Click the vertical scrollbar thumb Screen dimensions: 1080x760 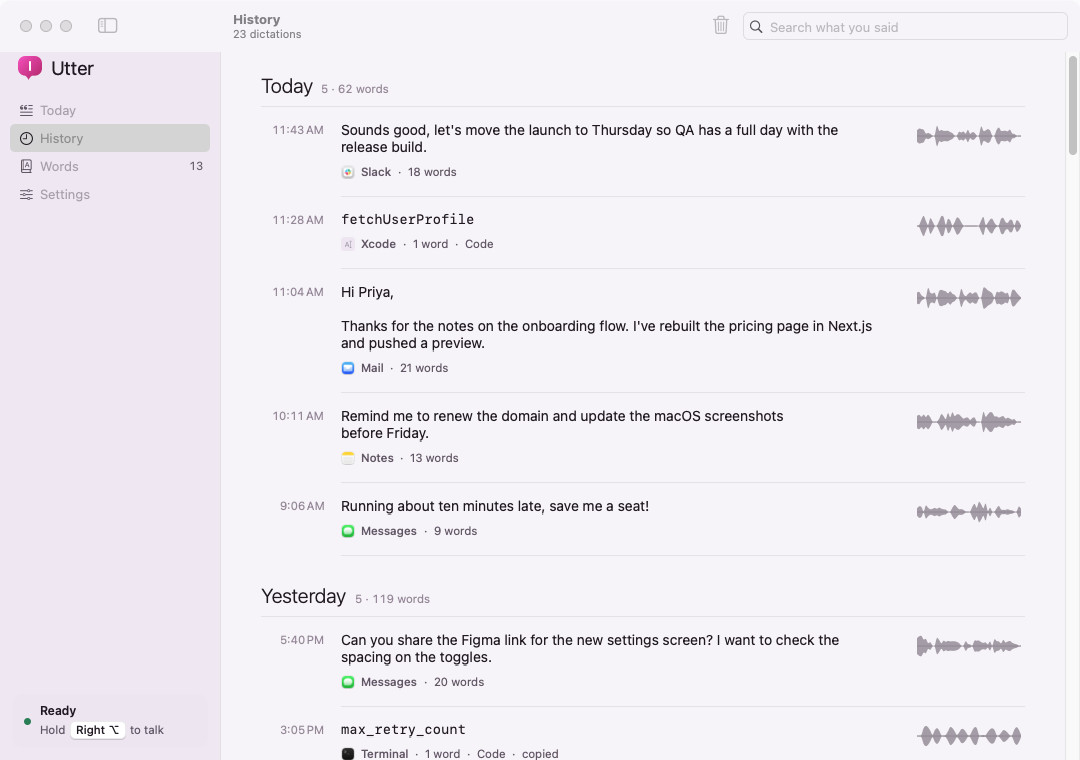(1072, 105)
